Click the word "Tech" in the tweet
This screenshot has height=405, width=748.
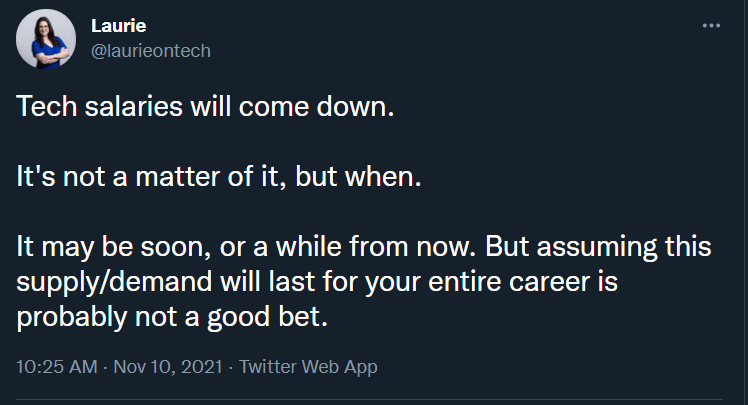pyautogui.click(x=40, y=108)
